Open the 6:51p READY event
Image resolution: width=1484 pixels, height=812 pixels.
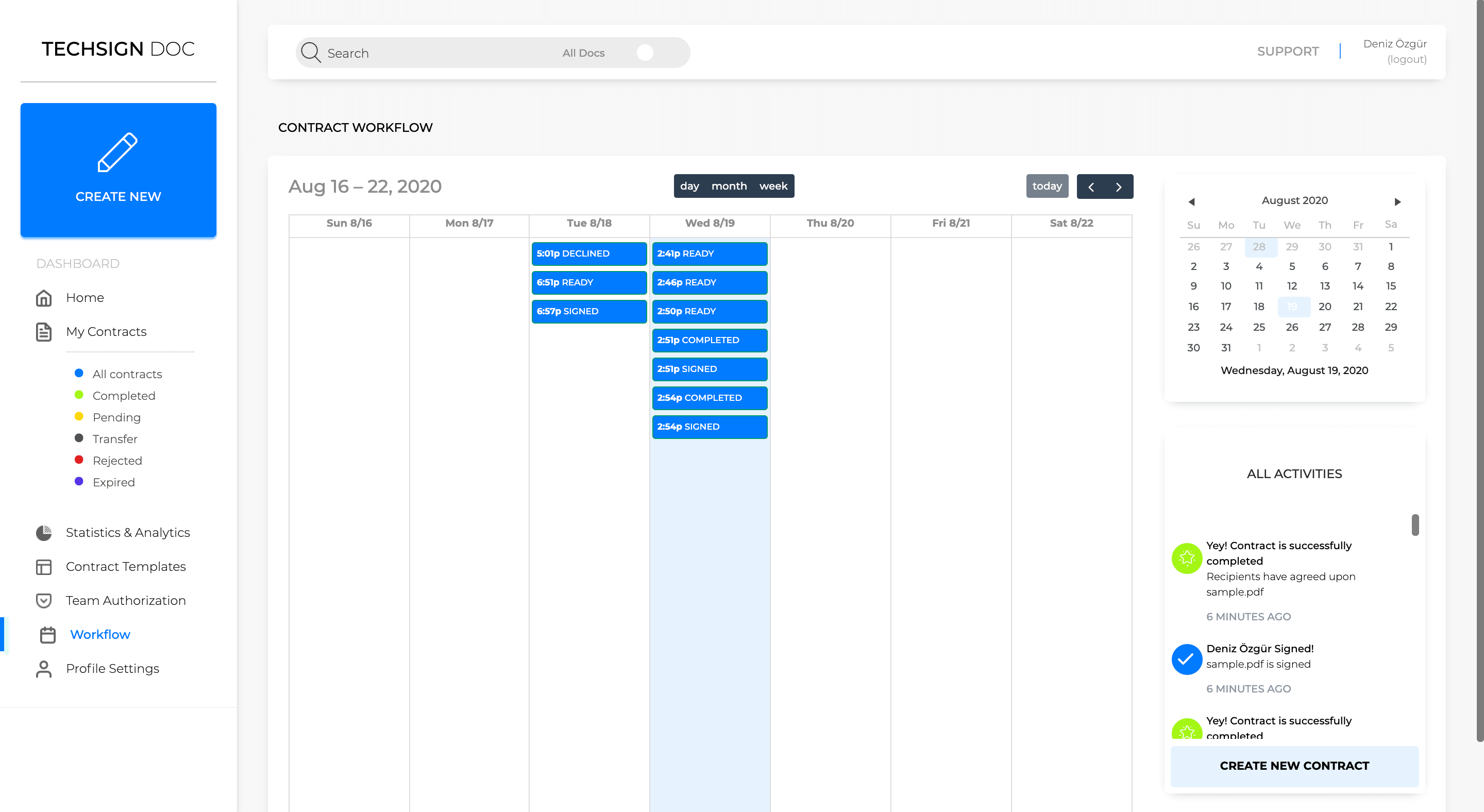coord(589,283)
